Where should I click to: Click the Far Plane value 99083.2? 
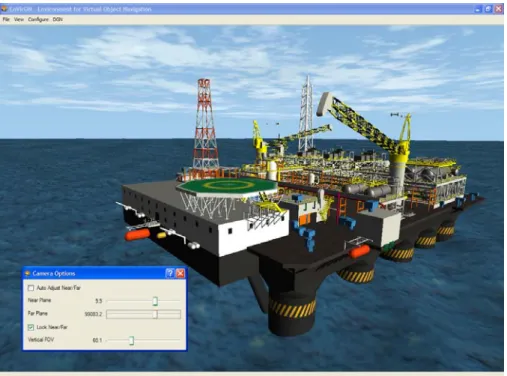click(93, 314)
